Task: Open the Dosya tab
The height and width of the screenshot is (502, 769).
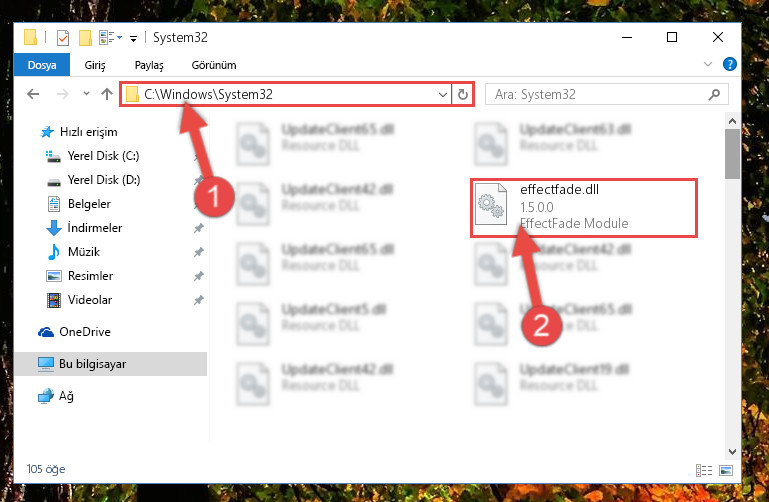Action: coord(42,65)
